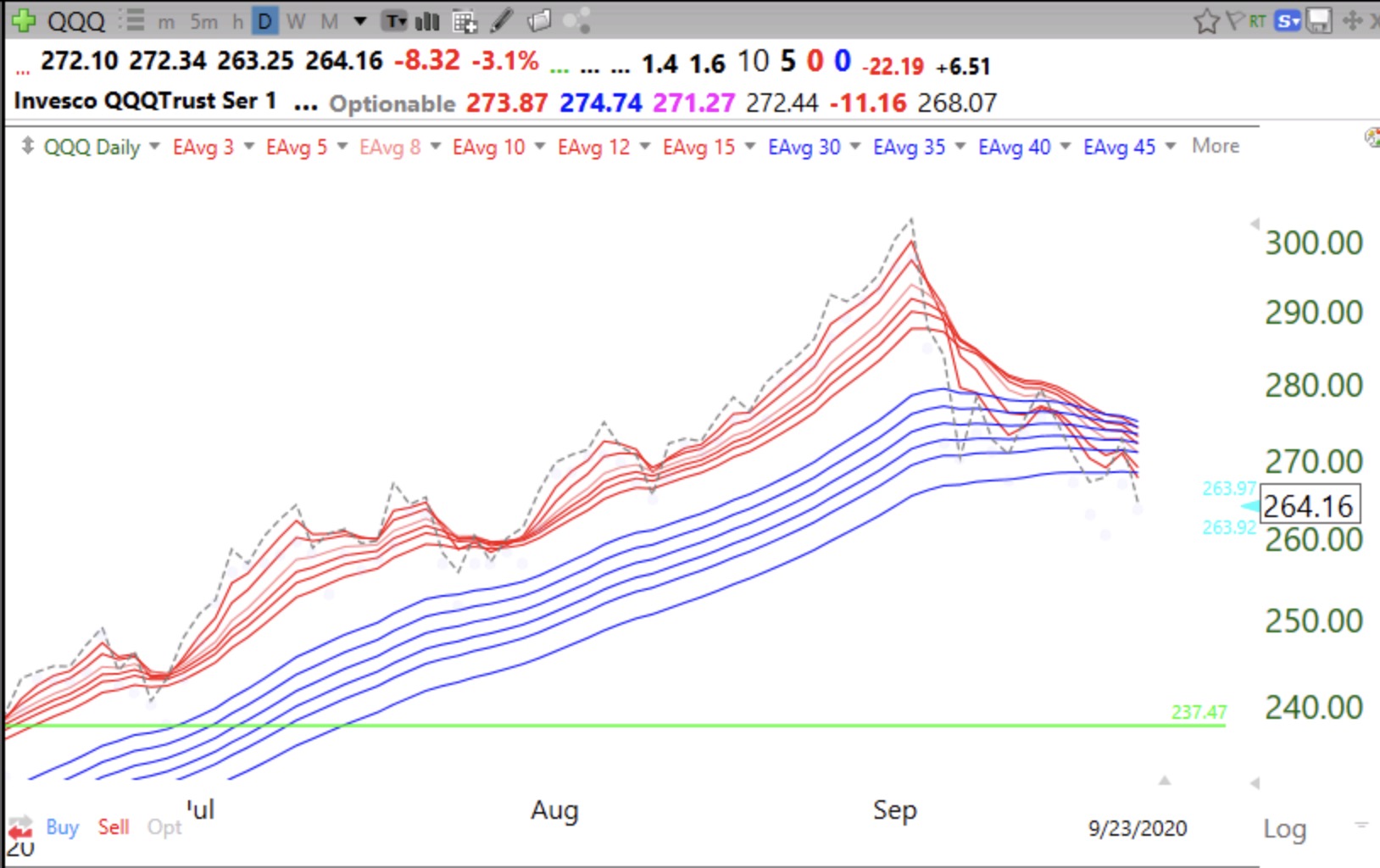The image size is (1380, 868).
Task: Click the Invesco QQQTrust Ser 1 name
Action: click(145, 101)
